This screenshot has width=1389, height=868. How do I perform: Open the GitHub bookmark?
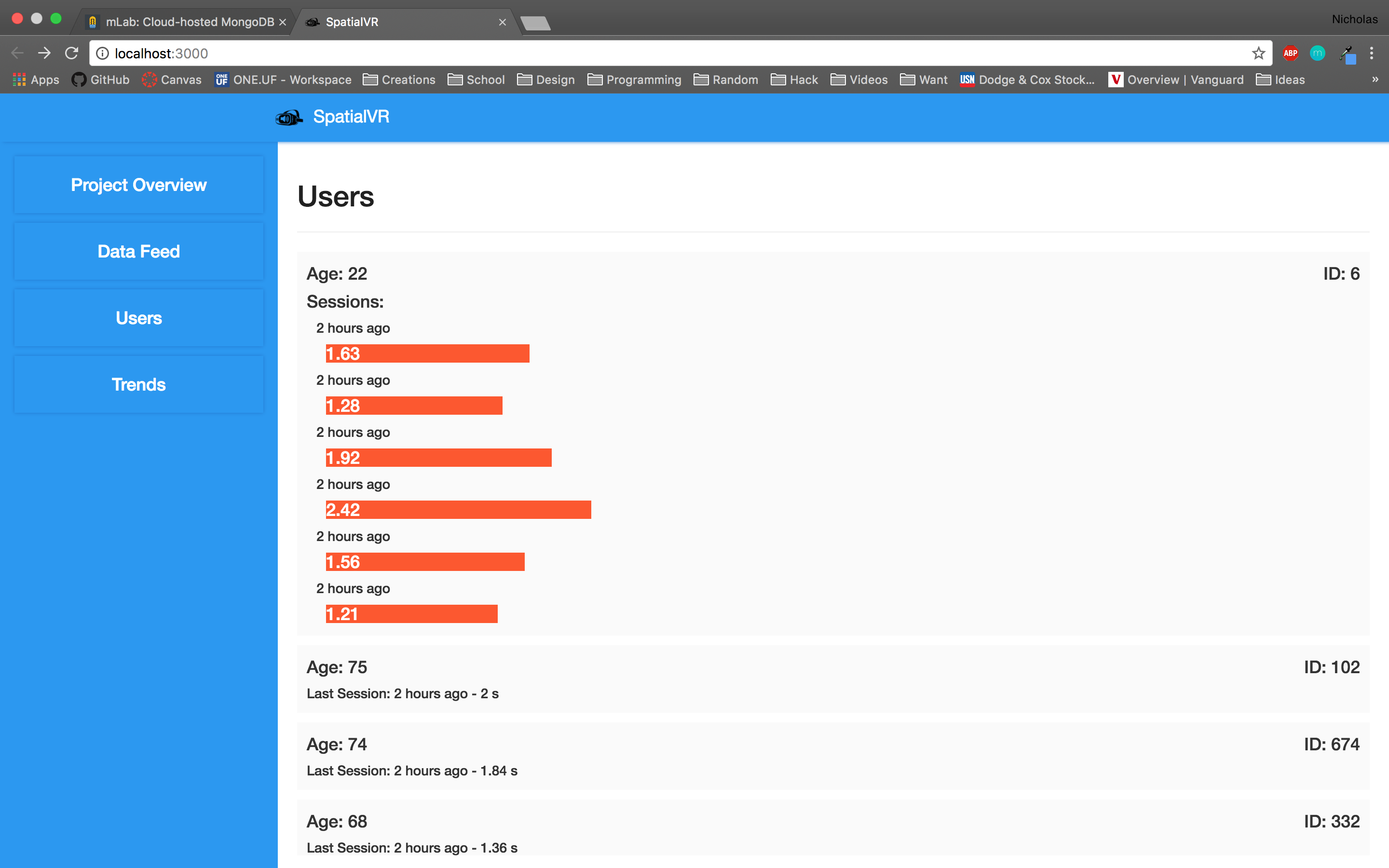point(101,80)
